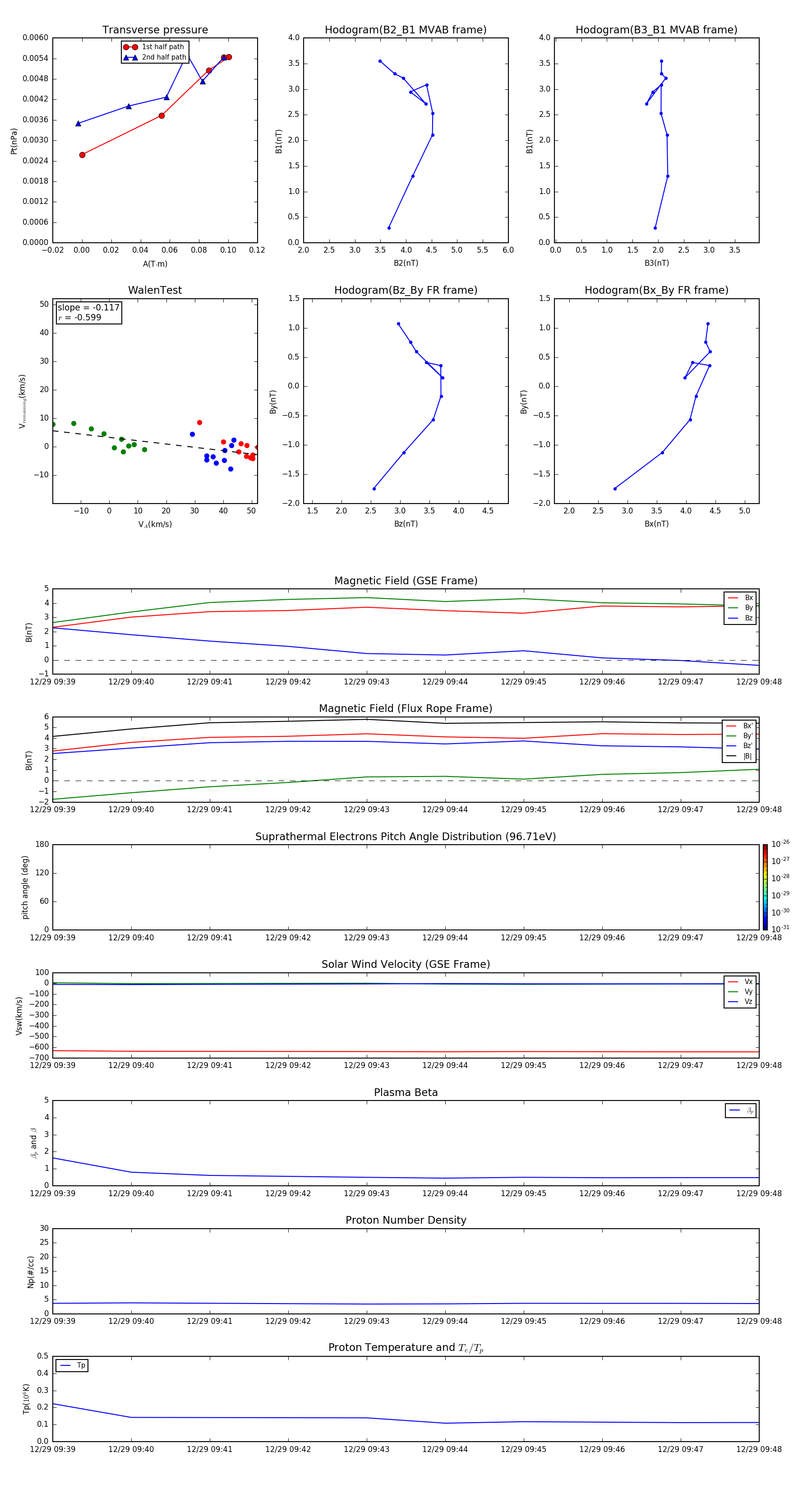Click the leftmost blue triangle in Transverse pressure

coord(78,123)
